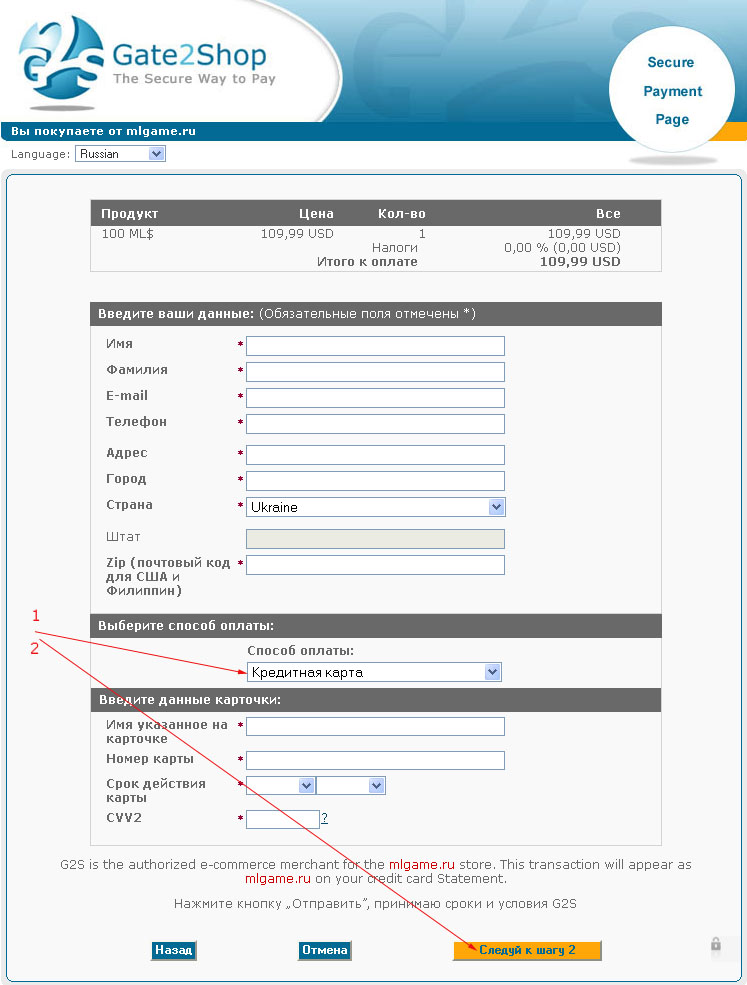Open the card expiry month dropdown
Image resolution: width=747 pixels, height=985 pixels.
(280, 785)
